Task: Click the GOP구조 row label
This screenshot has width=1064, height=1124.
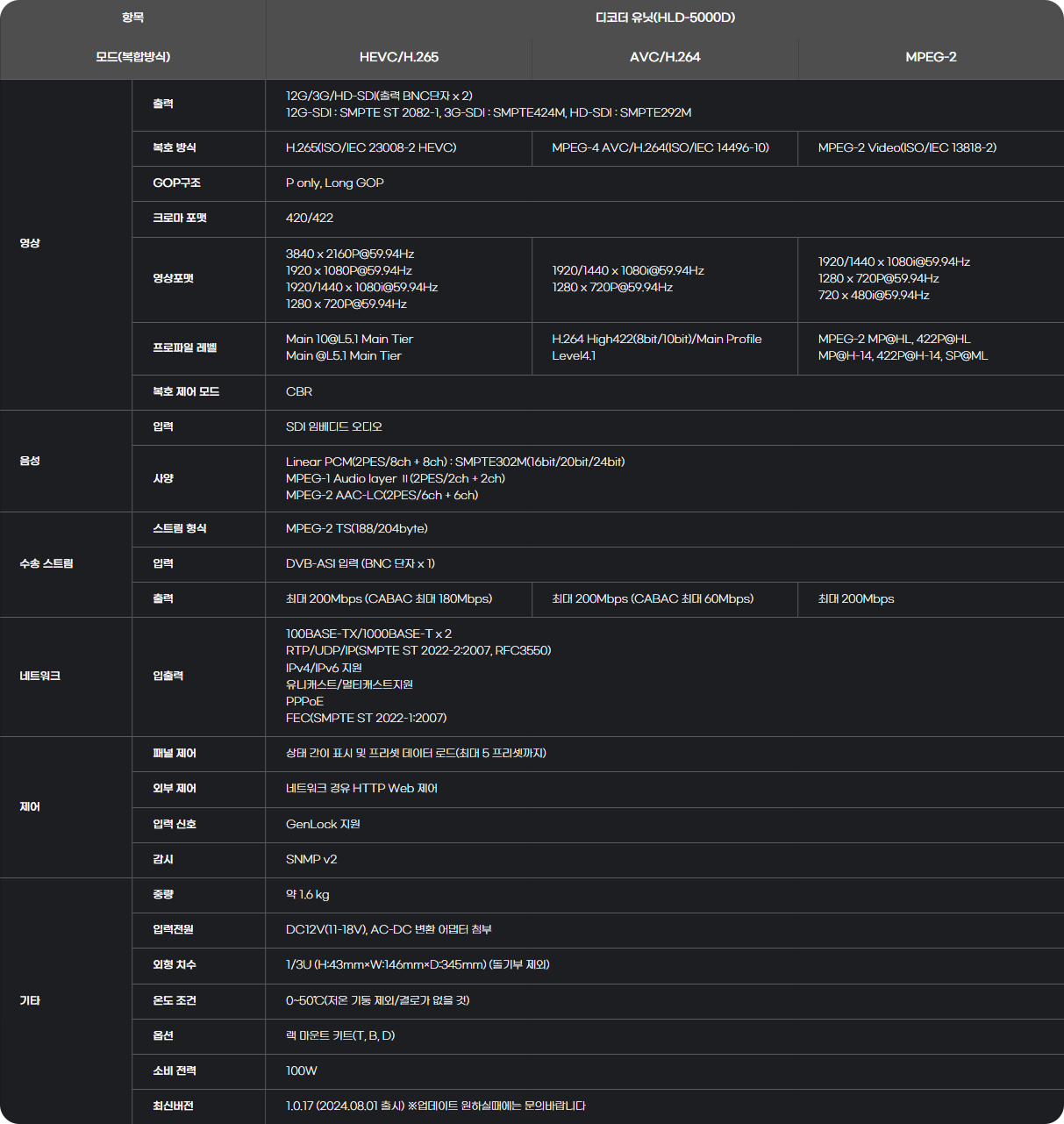Action: 176,183
